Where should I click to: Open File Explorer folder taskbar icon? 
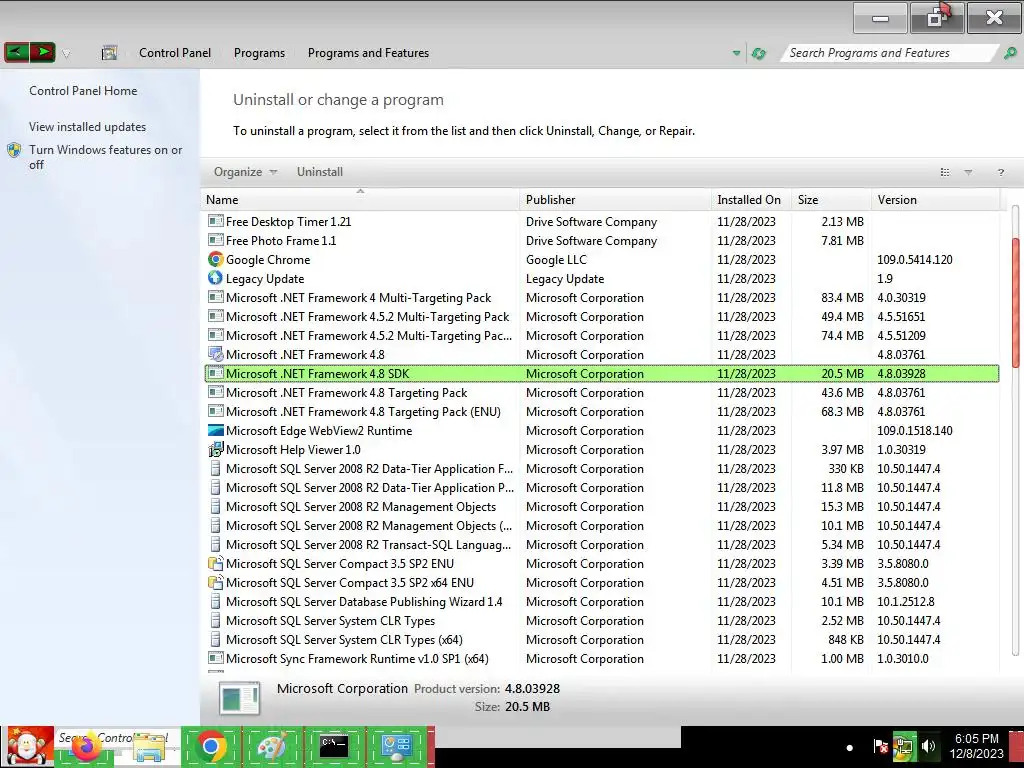tap(149, 747)
